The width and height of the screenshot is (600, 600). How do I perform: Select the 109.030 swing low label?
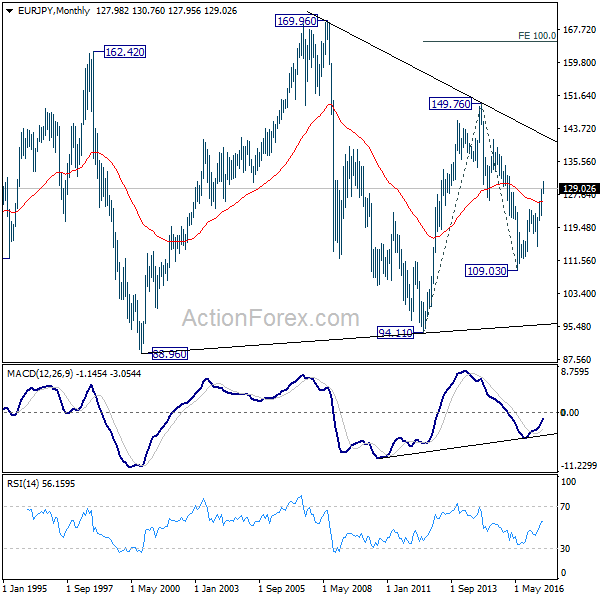click(x=486, y=271)
